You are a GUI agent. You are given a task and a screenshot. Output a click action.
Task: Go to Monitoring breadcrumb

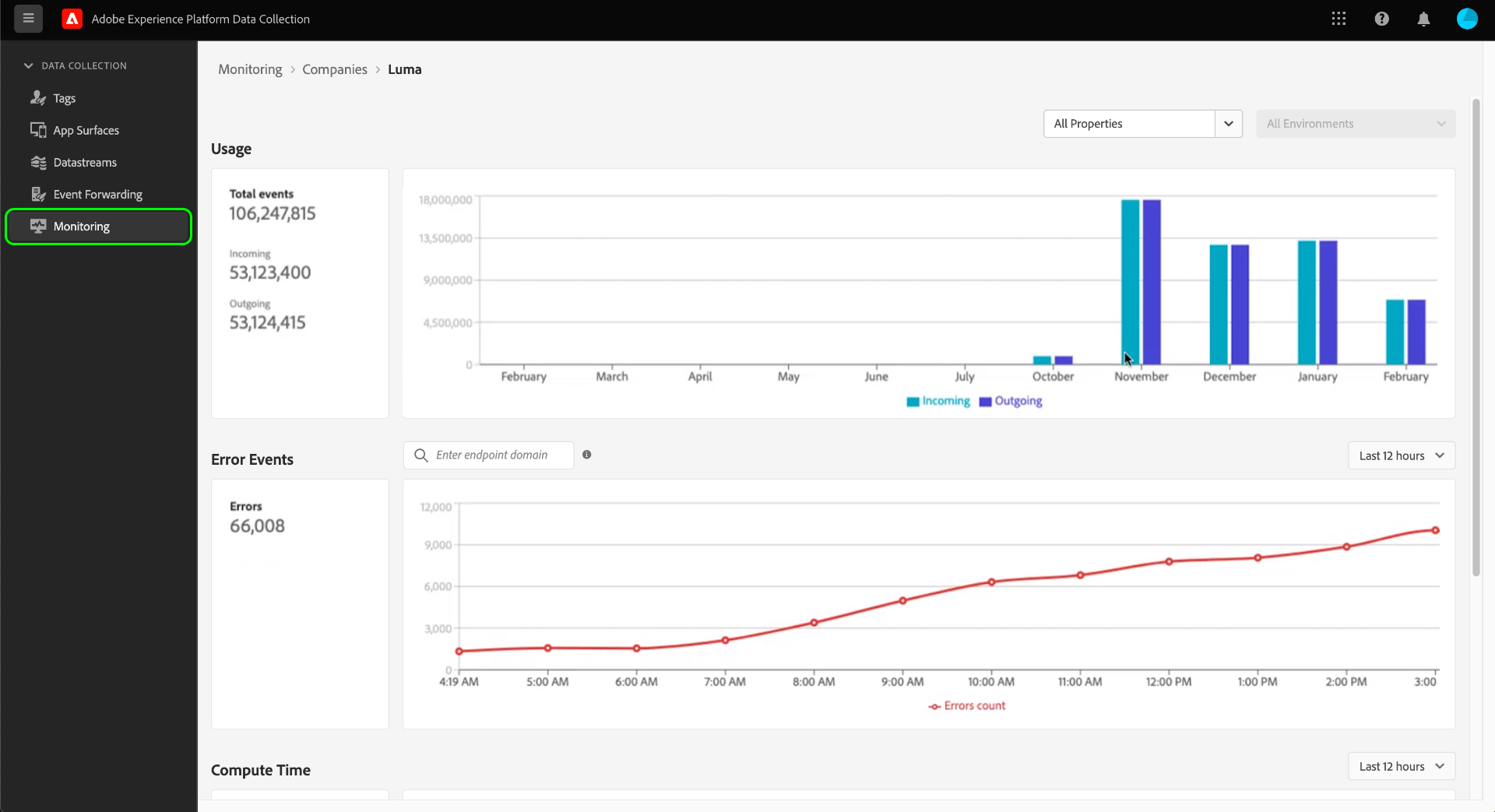point(250,69)
